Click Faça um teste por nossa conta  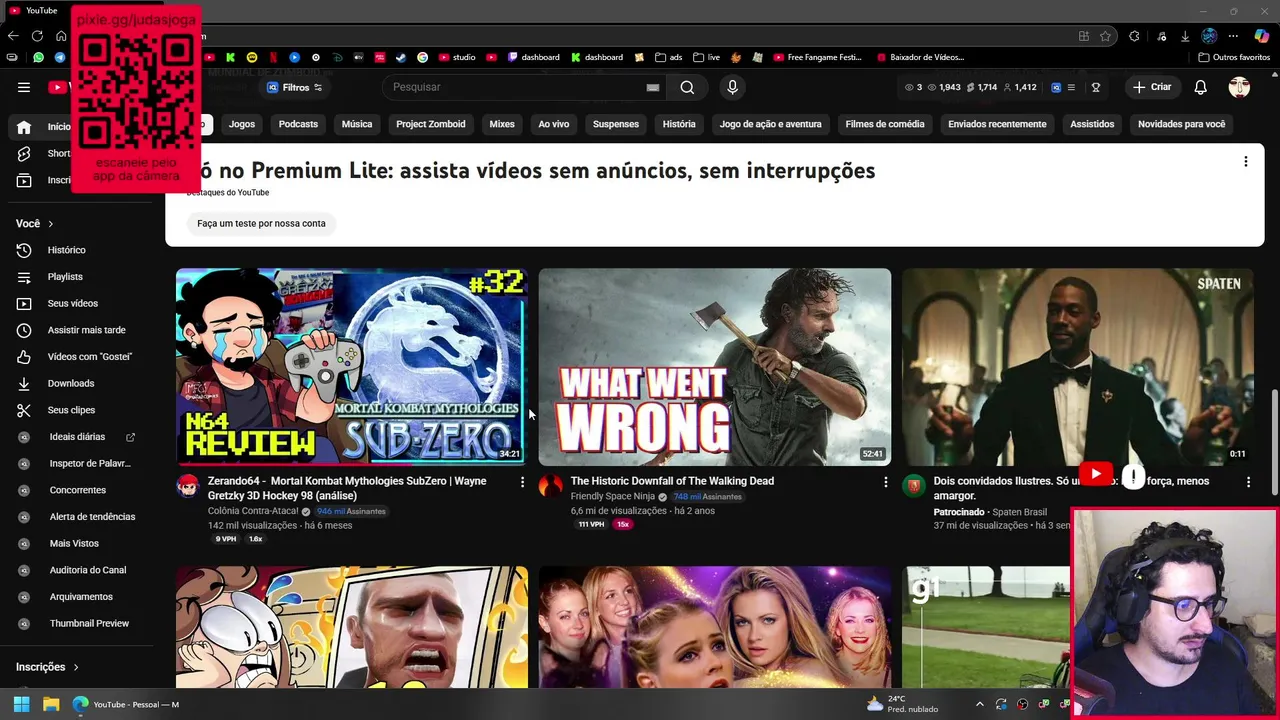pos(261,223)
